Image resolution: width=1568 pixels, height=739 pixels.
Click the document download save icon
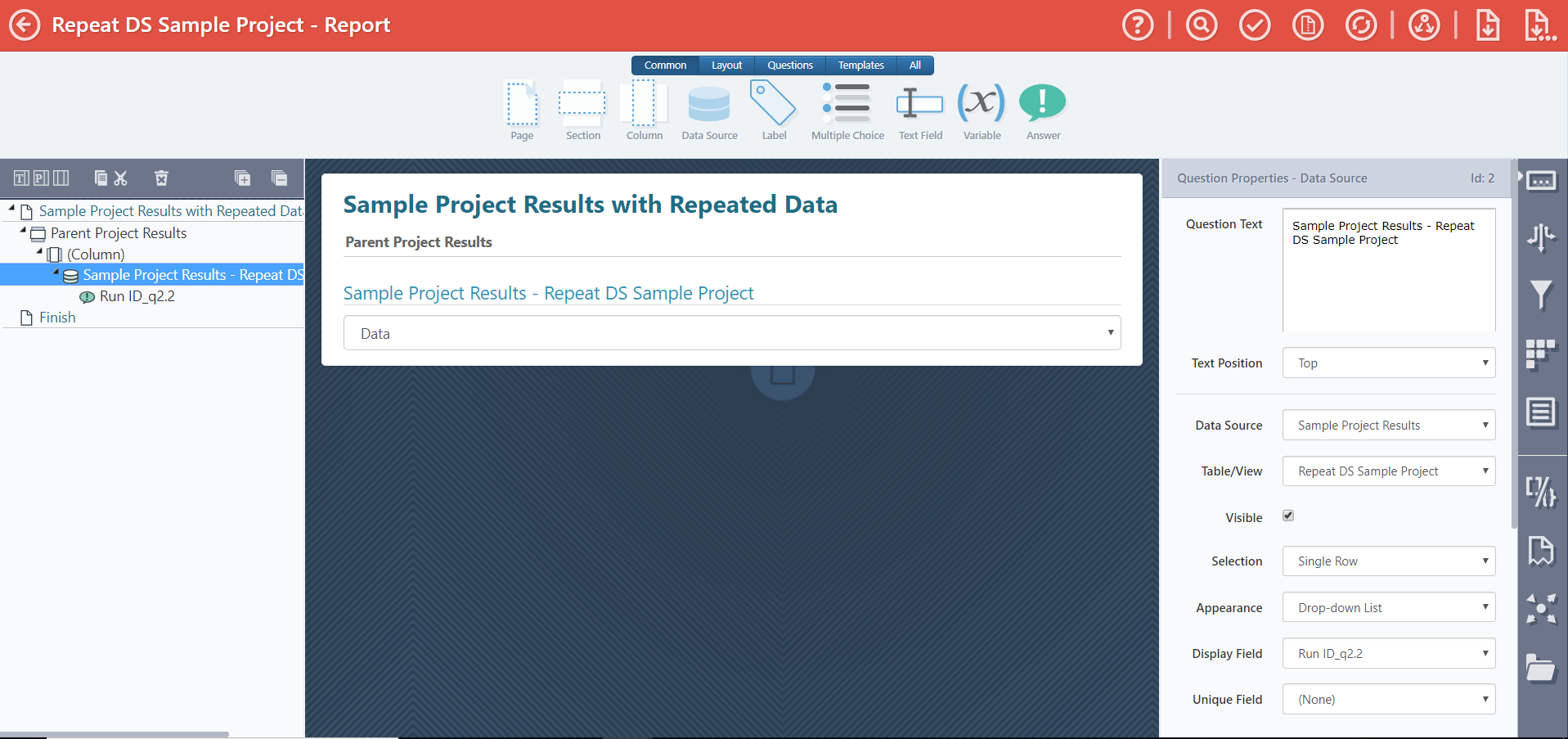point(1488,25)
